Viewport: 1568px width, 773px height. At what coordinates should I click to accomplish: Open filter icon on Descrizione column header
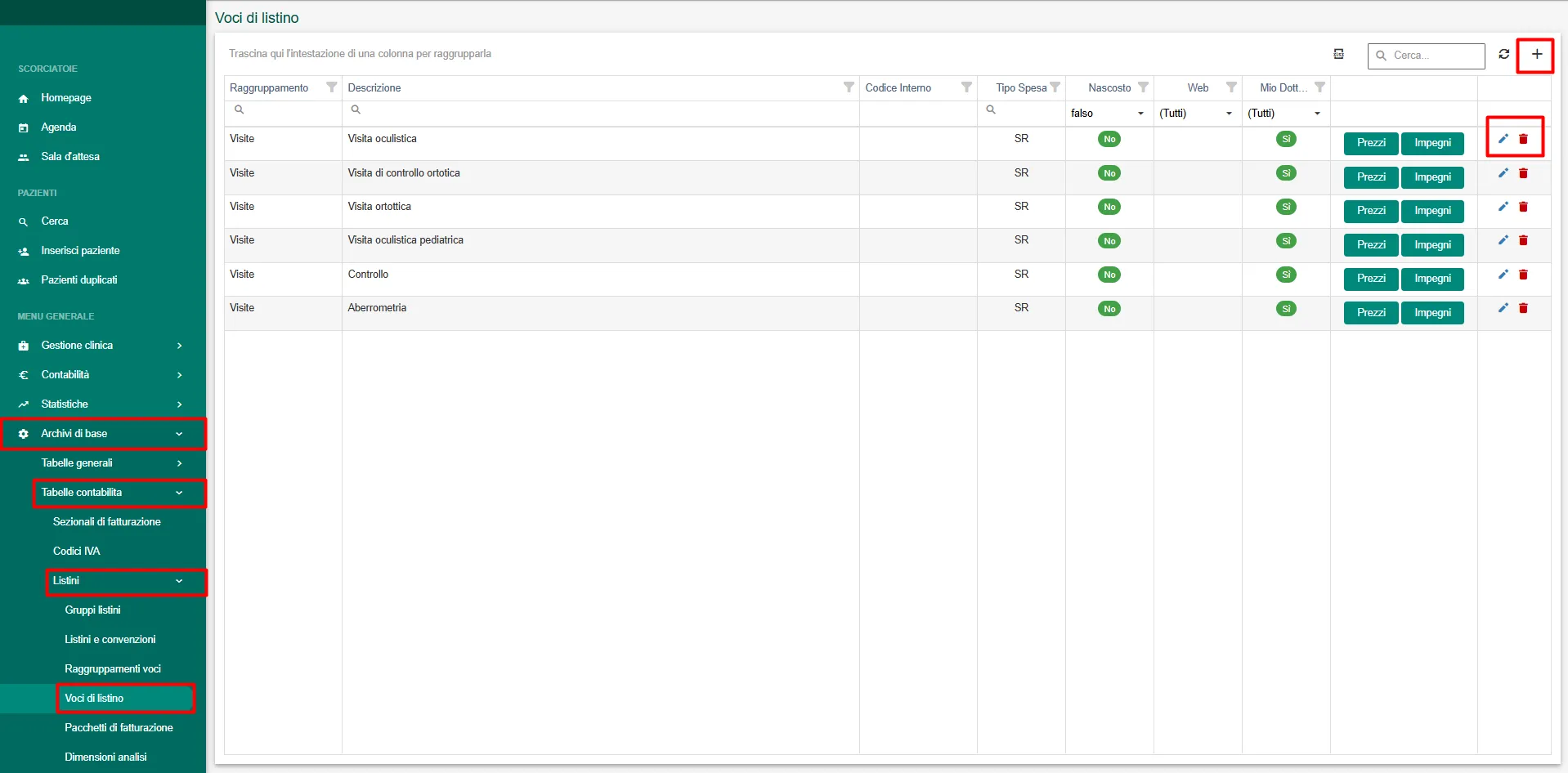point(849,87)
